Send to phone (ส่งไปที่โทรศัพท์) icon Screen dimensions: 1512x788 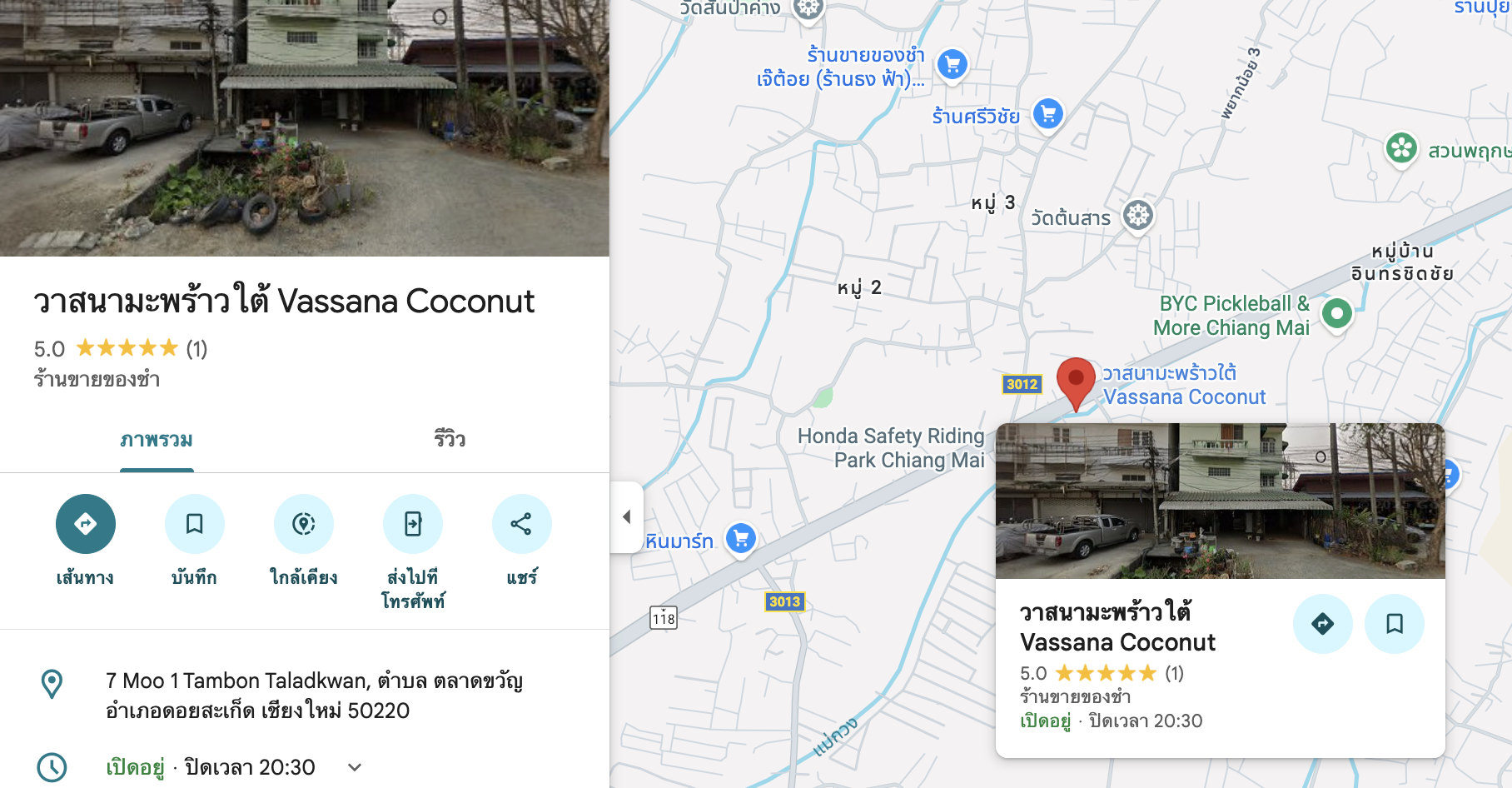click(413, 524)
